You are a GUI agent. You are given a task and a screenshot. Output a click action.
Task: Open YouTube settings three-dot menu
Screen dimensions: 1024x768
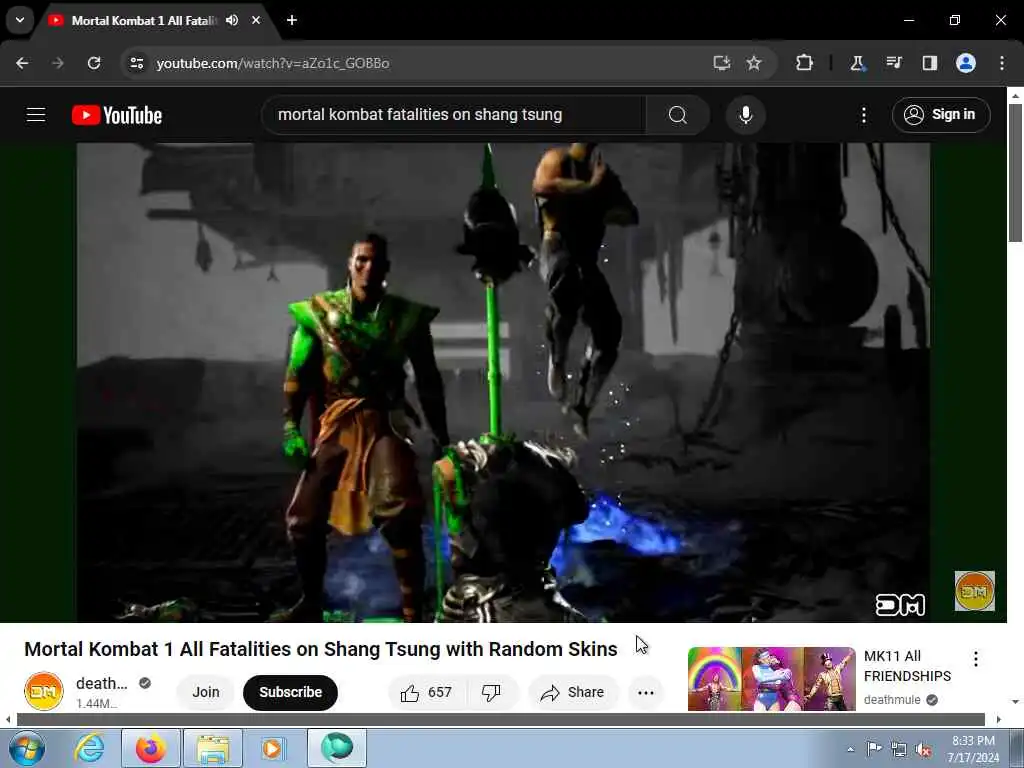click(x=864, y=115)
